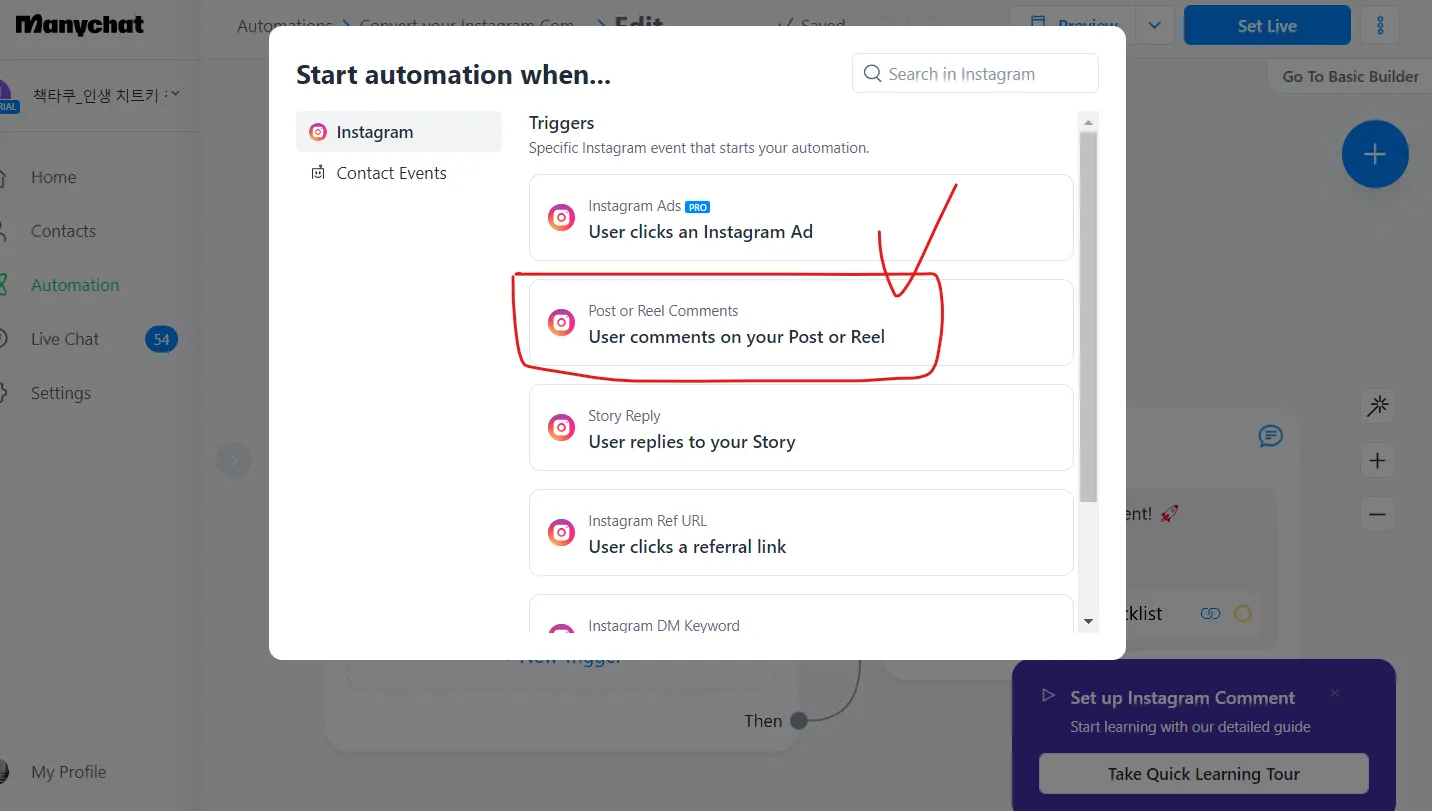Click the chat bubble icon on the message node
This screenshot has width=1432, height=811.
click(1270, 436)
